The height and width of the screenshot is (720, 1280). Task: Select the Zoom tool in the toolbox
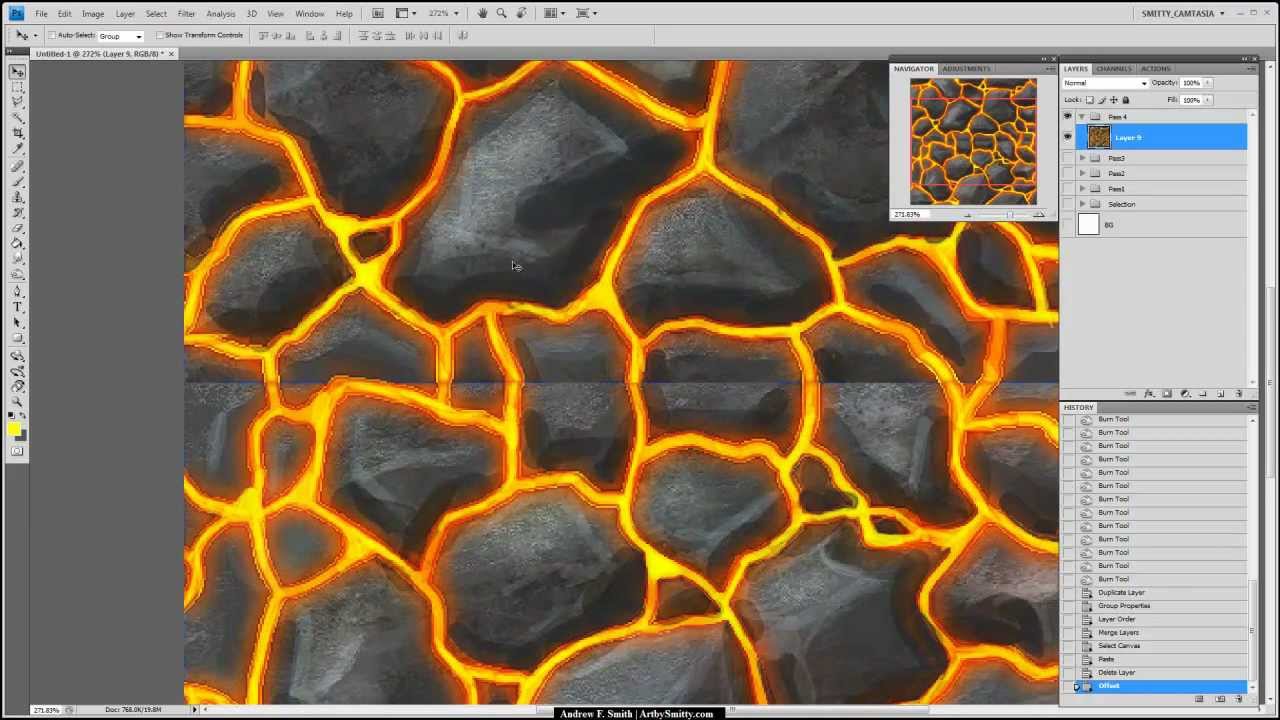[x=18, y=401]
